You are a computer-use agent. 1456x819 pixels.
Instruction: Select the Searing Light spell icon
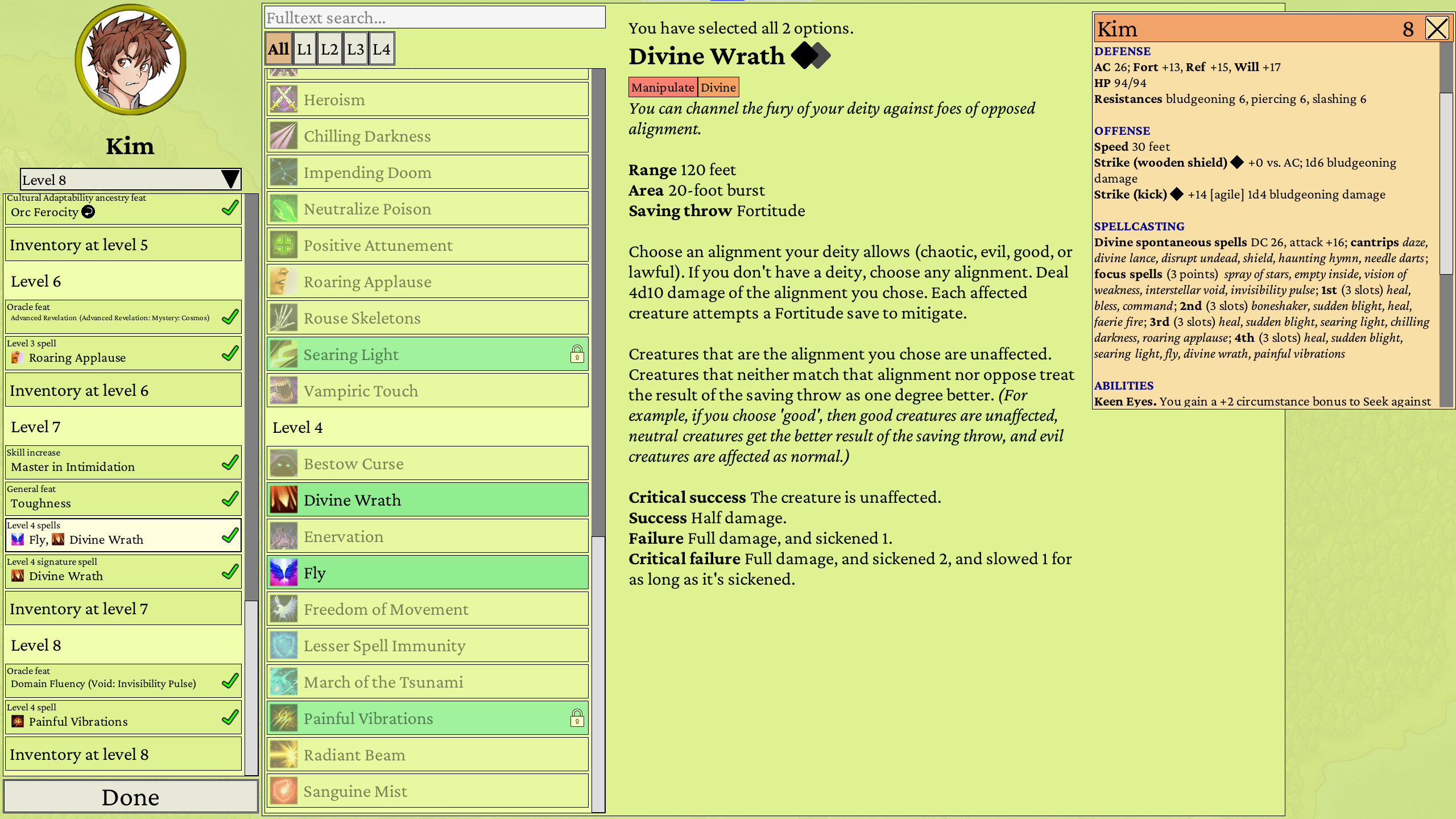coord(284,354)
